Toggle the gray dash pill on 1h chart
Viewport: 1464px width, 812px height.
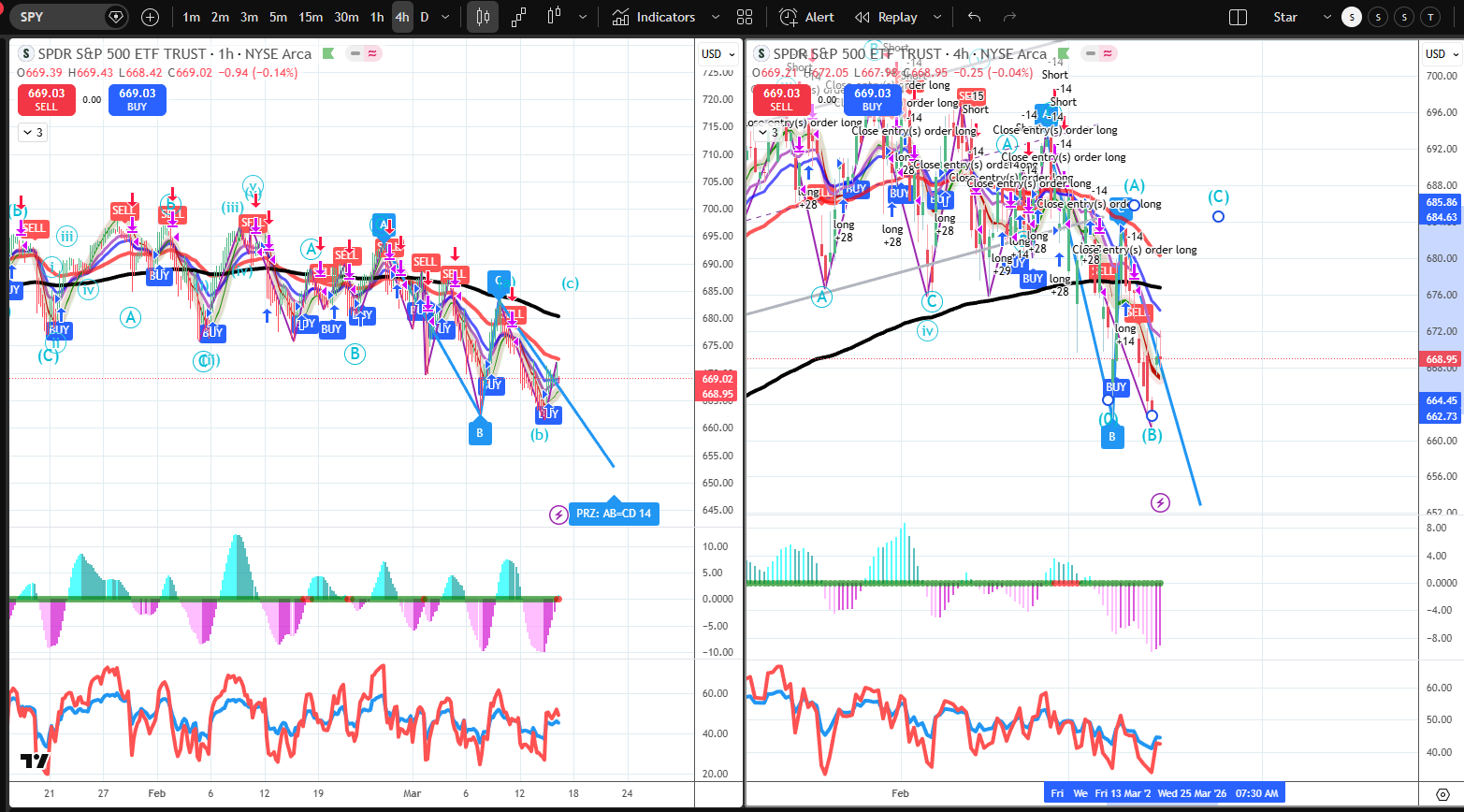point(355,53)
